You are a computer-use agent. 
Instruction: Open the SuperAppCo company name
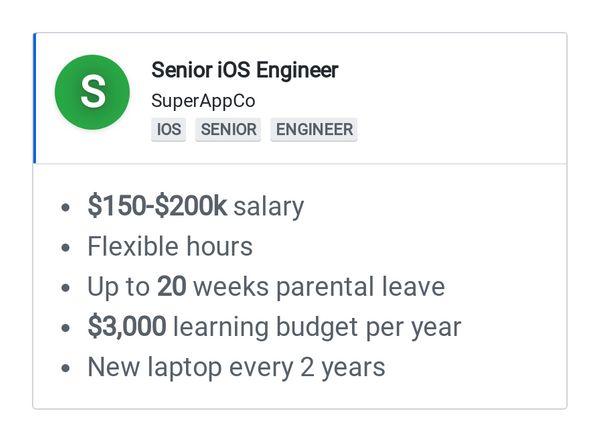(203, 101)
